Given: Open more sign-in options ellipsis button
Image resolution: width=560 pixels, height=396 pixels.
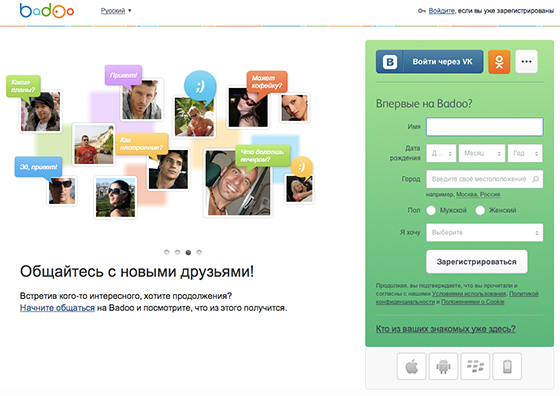Looking at the screenshot, I should click(526, 62).
